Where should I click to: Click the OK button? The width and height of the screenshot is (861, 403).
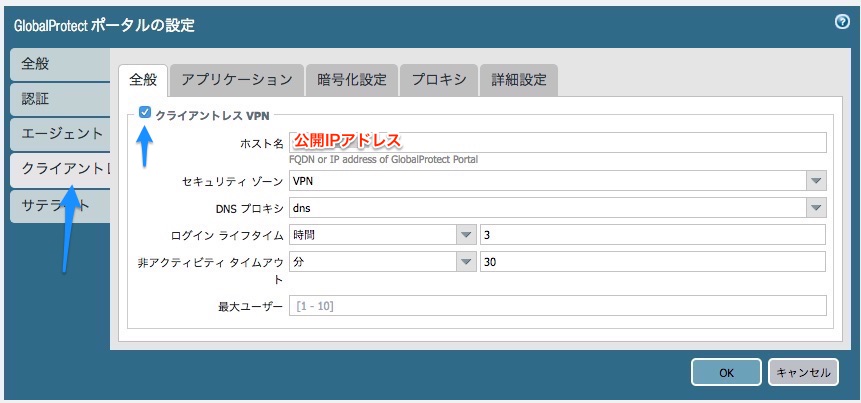(x=726, y=372)
